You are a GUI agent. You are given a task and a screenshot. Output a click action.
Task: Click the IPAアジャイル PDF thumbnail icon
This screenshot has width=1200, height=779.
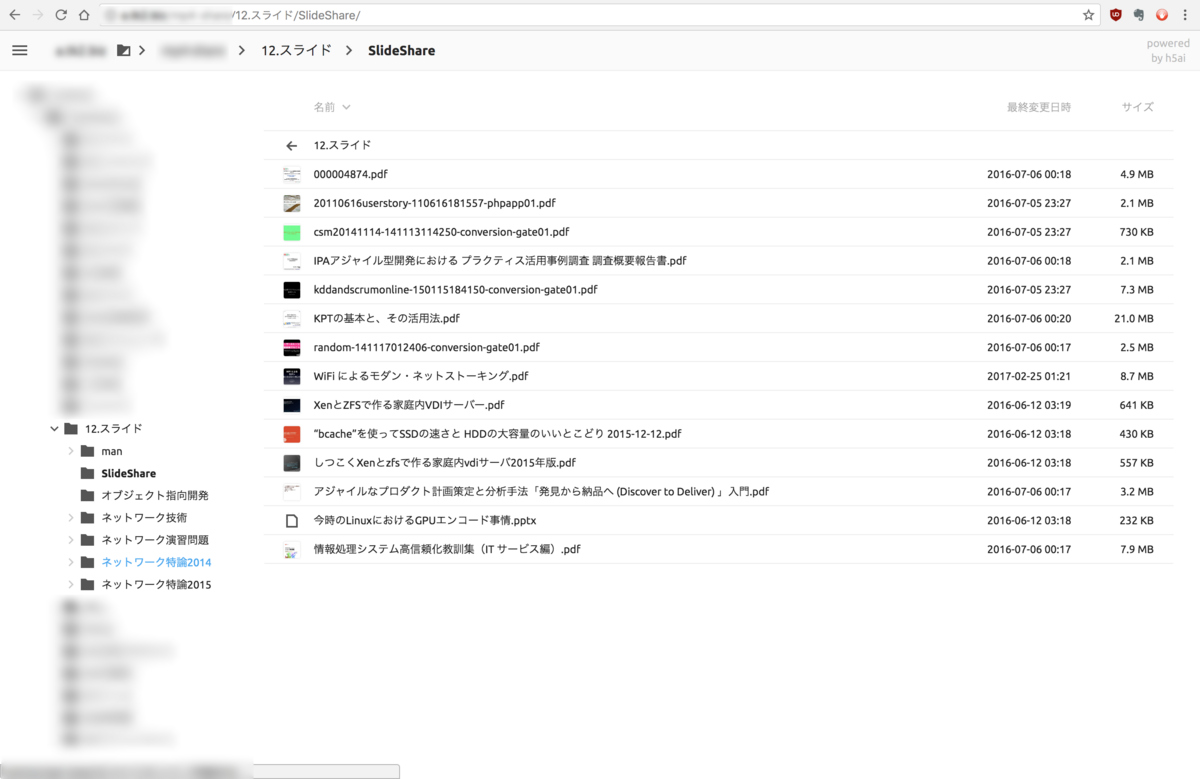pos(291,261)
